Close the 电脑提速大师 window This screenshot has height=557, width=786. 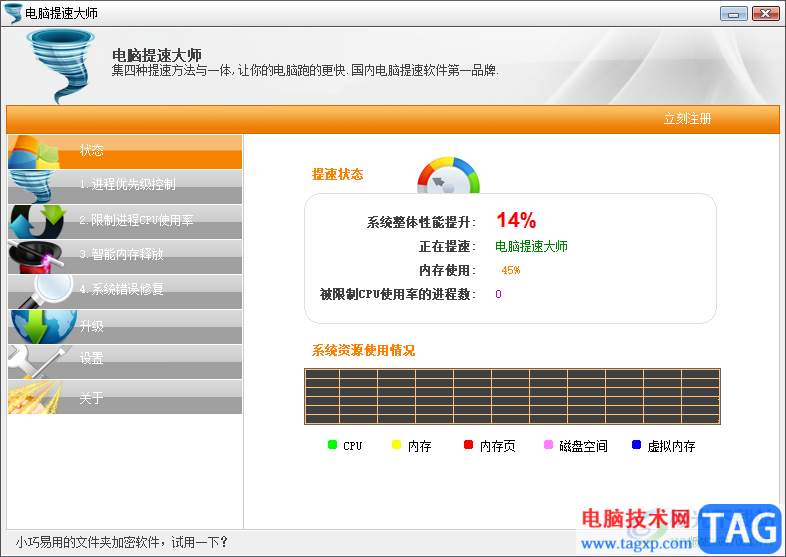click(766, 14)
